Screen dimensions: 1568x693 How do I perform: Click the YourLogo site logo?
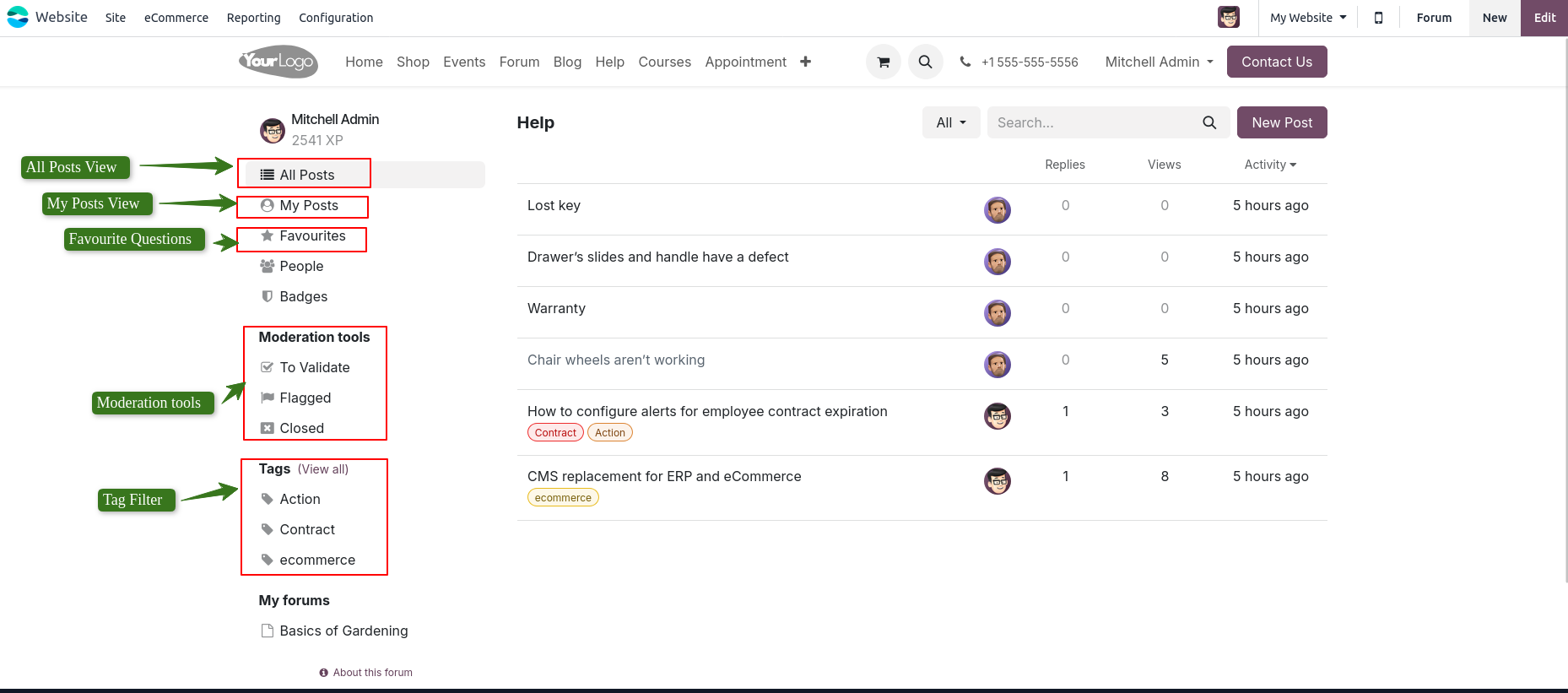(278, 62)
